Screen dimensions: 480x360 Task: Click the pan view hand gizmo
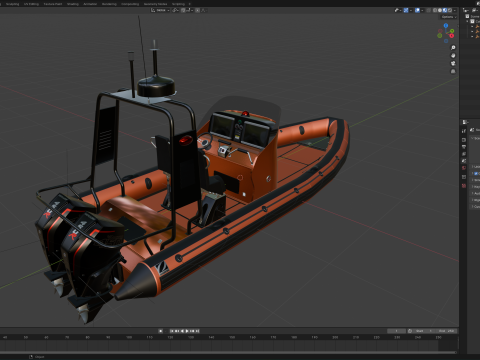point(453,56)
